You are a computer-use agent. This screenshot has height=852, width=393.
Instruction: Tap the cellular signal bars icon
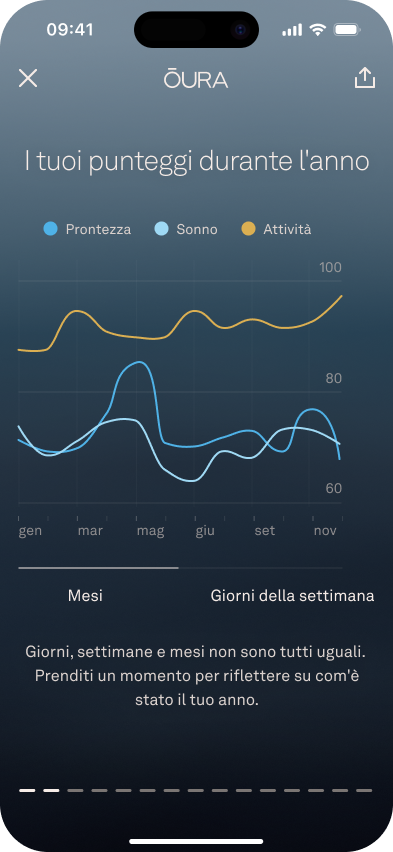[292, 30]
